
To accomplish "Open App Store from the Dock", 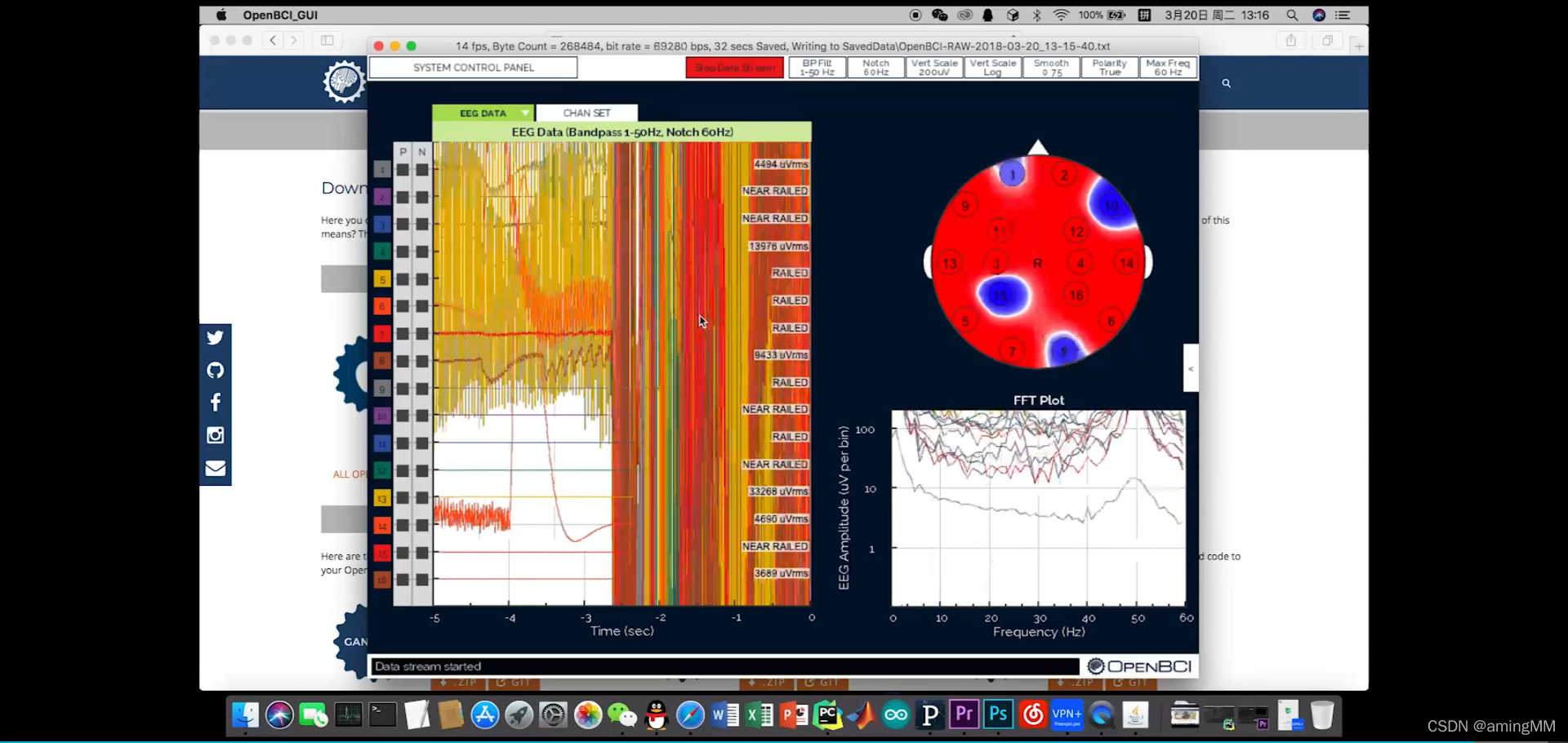I will pos(485,715).
